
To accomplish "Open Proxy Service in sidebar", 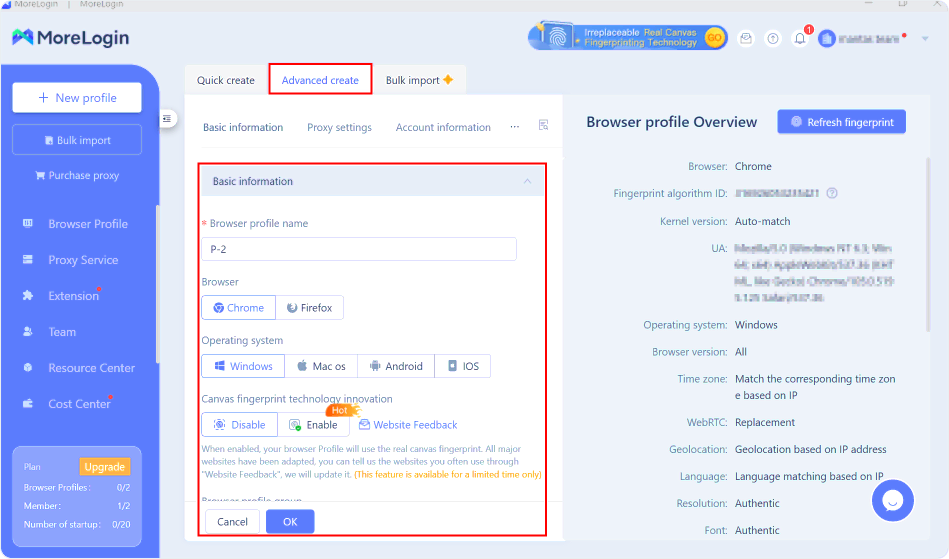I will point(83,260).
